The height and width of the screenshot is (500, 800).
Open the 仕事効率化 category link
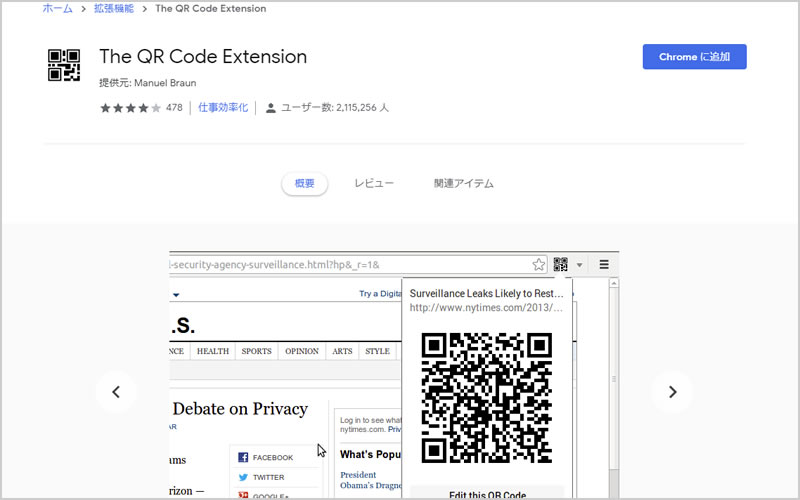coord(223,108)
